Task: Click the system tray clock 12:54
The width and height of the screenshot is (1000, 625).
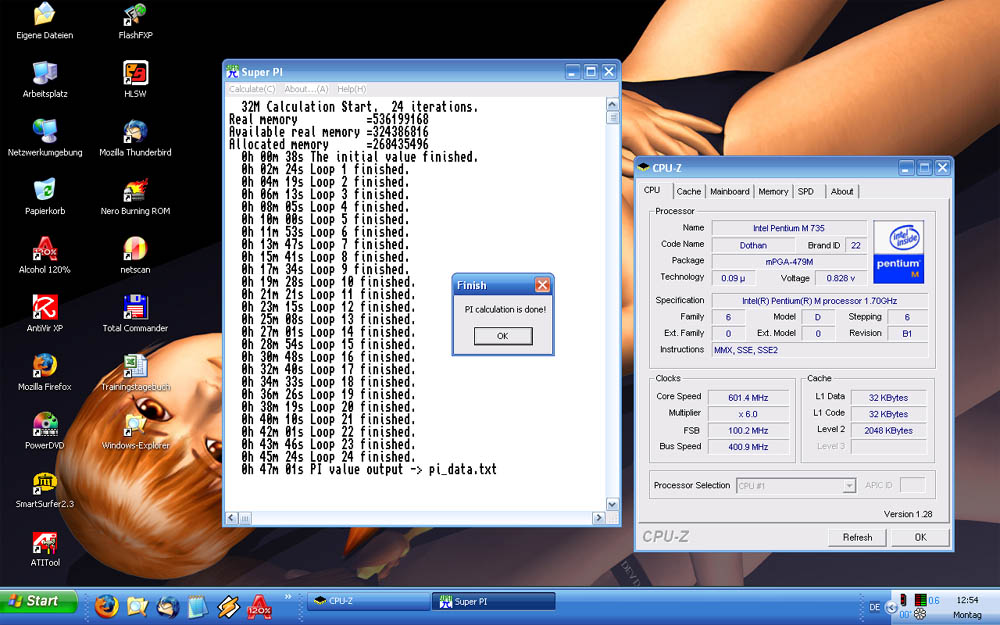Action: (x=967, y=600)
